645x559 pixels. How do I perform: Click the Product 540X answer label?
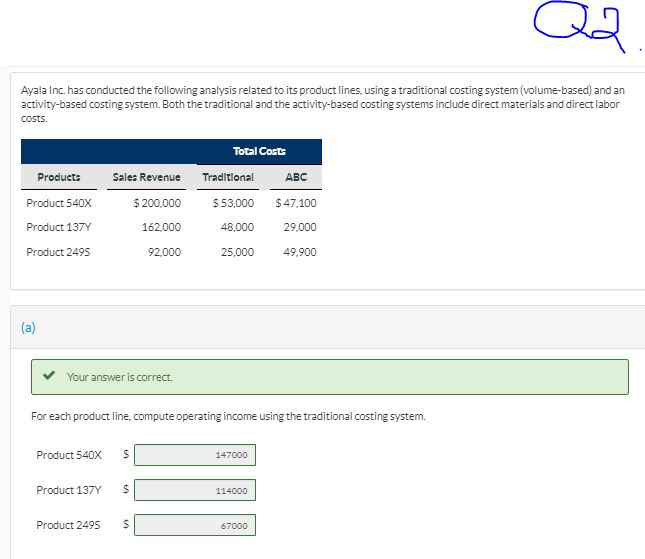click(x=69, y=455)
